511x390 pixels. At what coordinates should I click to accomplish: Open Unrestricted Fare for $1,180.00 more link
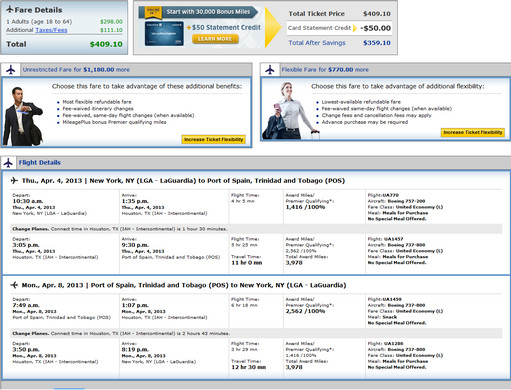click(x=76, y=70)
